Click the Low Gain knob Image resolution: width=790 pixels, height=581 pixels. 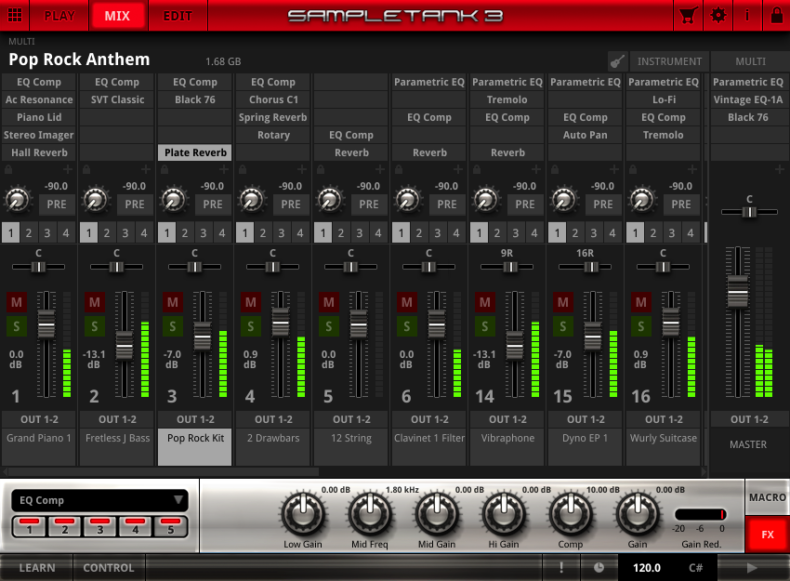(303, 514)
